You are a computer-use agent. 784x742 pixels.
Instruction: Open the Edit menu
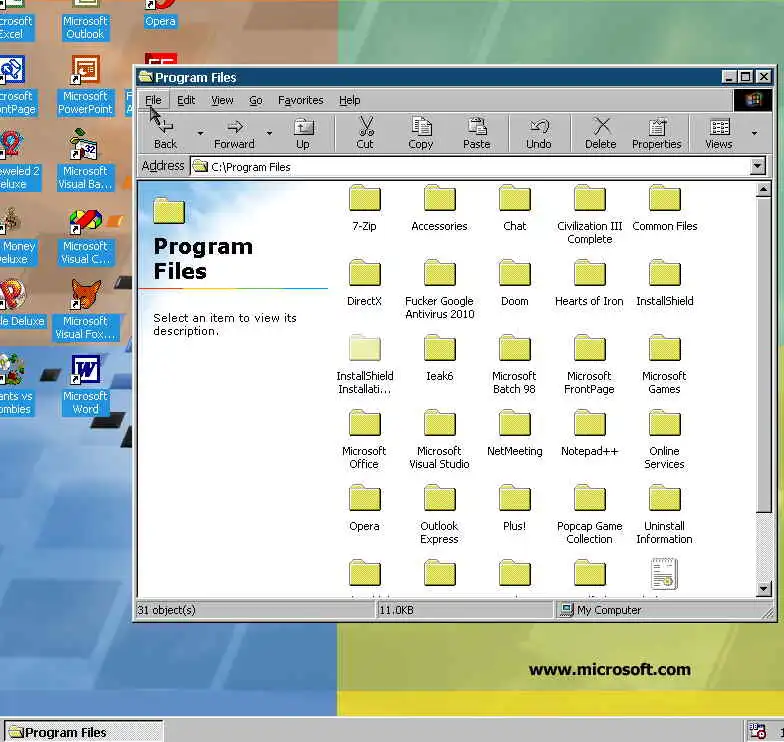(186, 100)
